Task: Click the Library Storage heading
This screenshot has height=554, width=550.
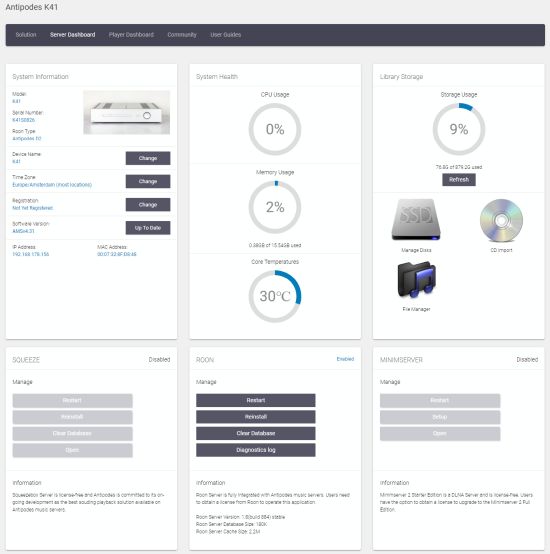Action: click(x=401, y=77)
